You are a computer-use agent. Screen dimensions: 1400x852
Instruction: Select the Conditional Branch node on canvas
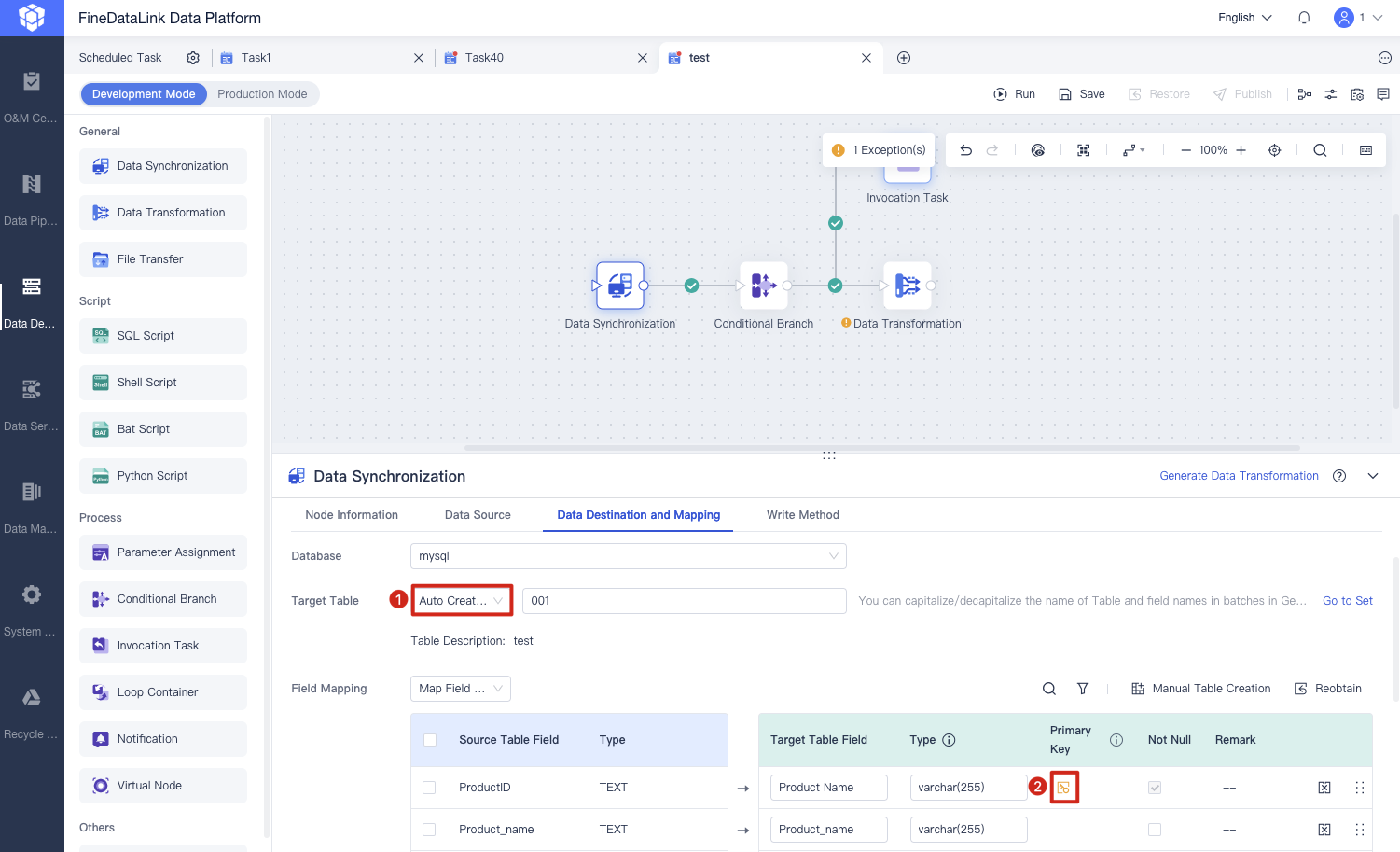click(764, 286)
